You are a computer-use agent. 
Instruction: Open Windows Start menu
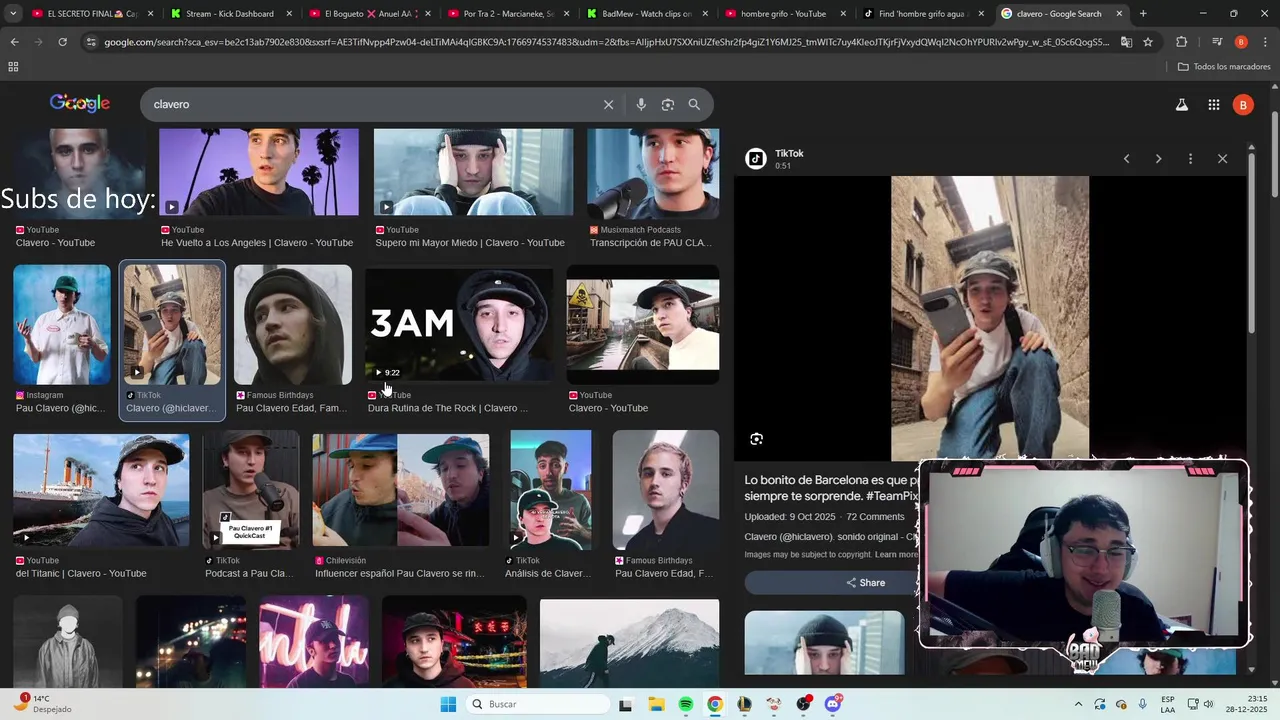pyautogui.click(x=448, y=704)
